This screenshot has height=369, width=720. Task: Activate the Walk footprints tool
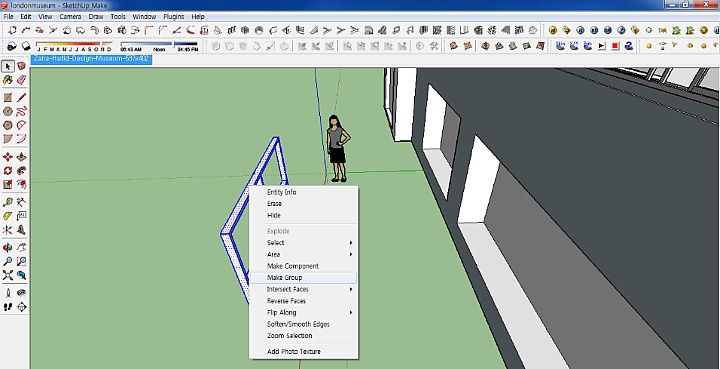pyautogui.click(x=8, y=307)
